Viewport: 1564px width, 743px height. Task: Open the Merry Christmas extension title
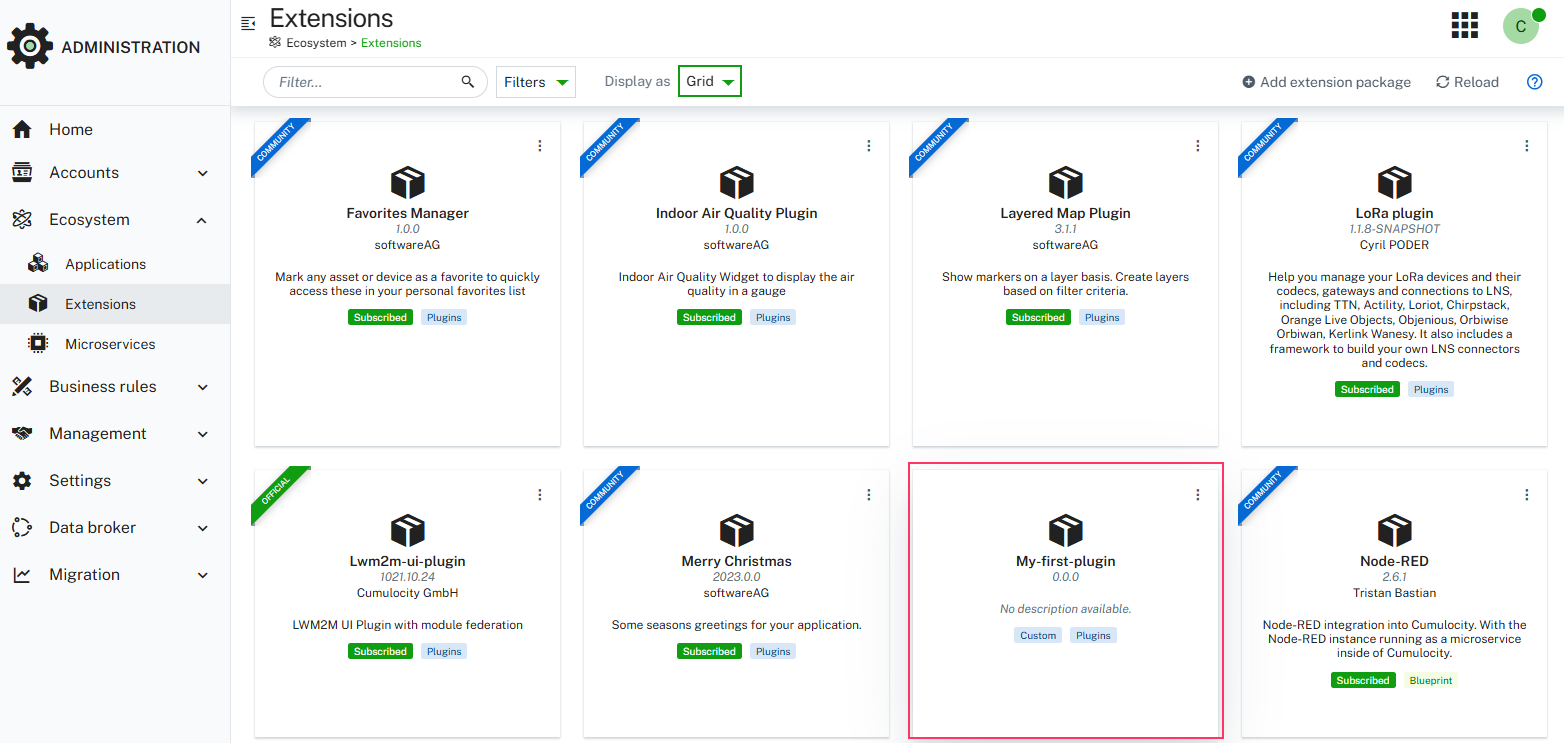coord(737,561)
